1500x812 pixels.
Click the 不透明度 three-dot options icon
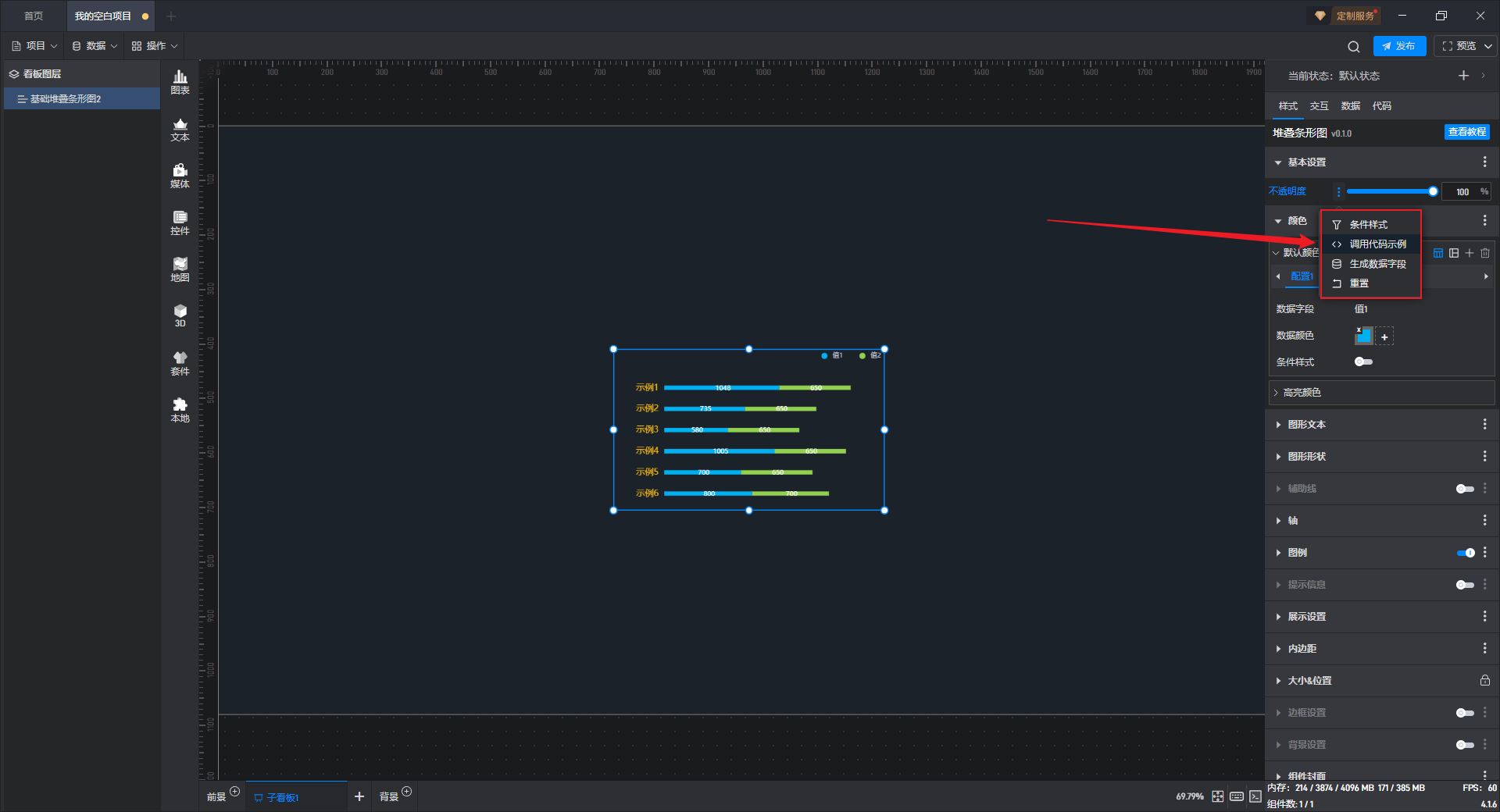point(1338,191)
